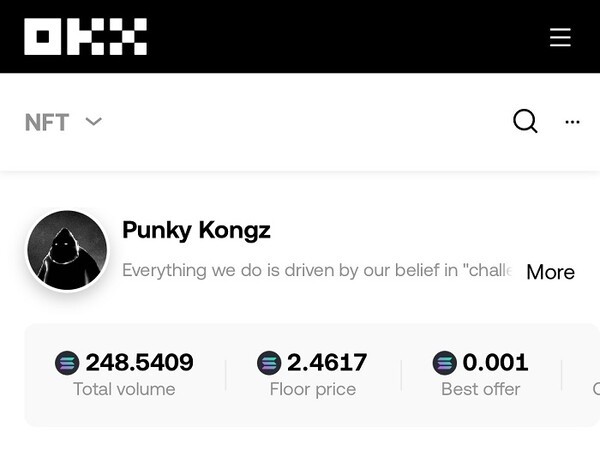Click the Solana icon beside best offer
The height and width of the screenshot is (451, 600).
point(444,363)
